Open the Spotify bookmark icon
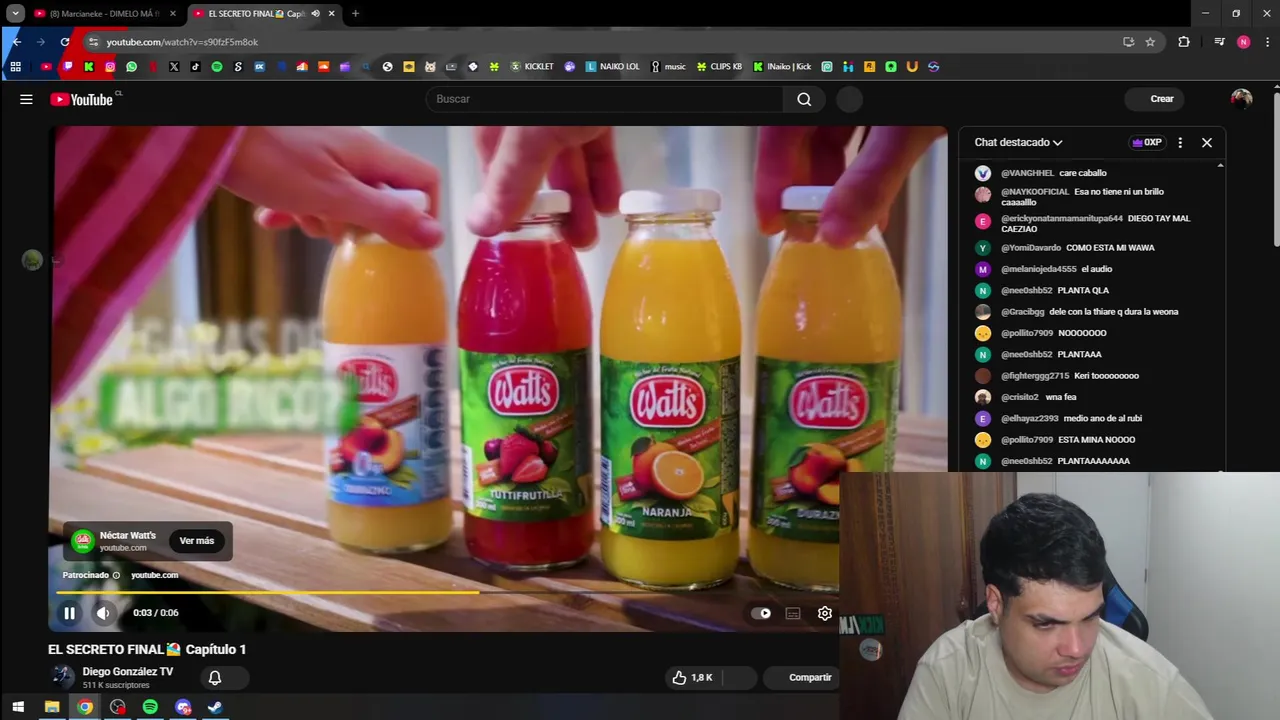The image size is (1280, 720). pos(217,67)
